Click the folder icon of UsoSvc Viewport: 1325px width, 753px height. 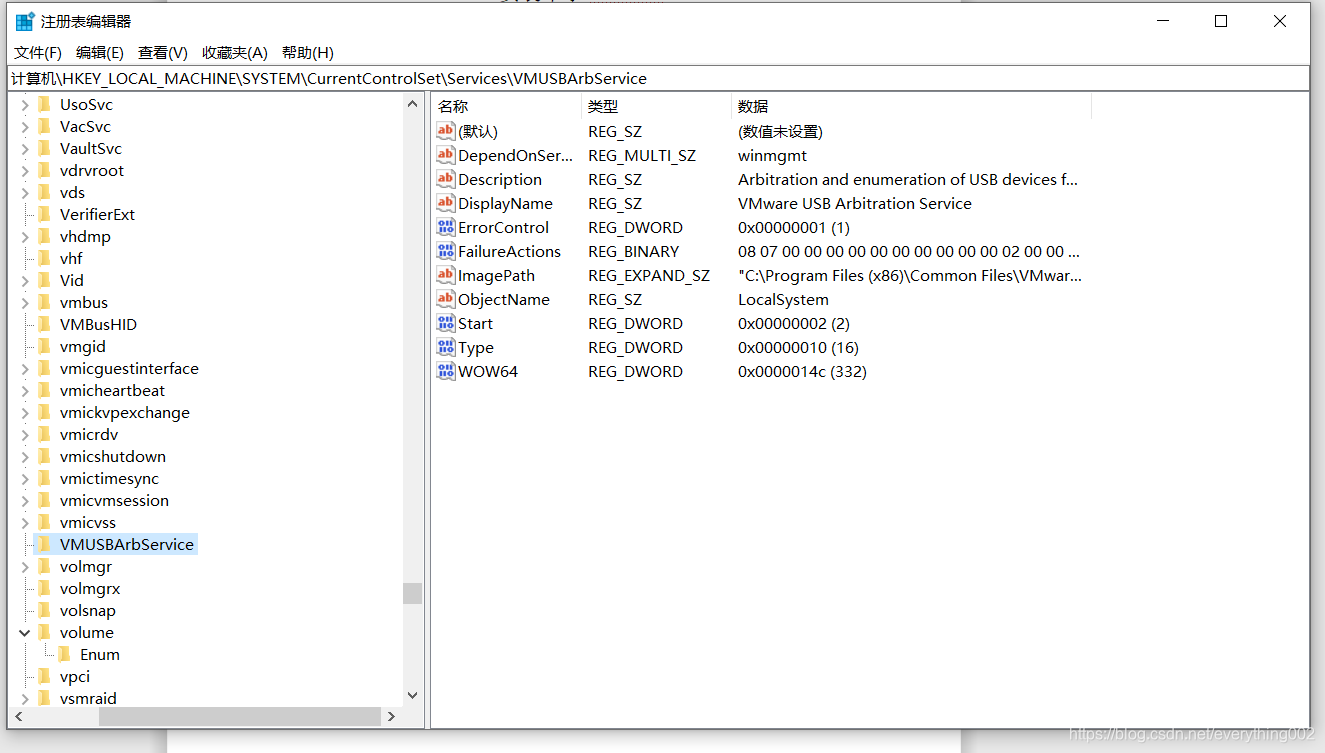click(44, 104)
